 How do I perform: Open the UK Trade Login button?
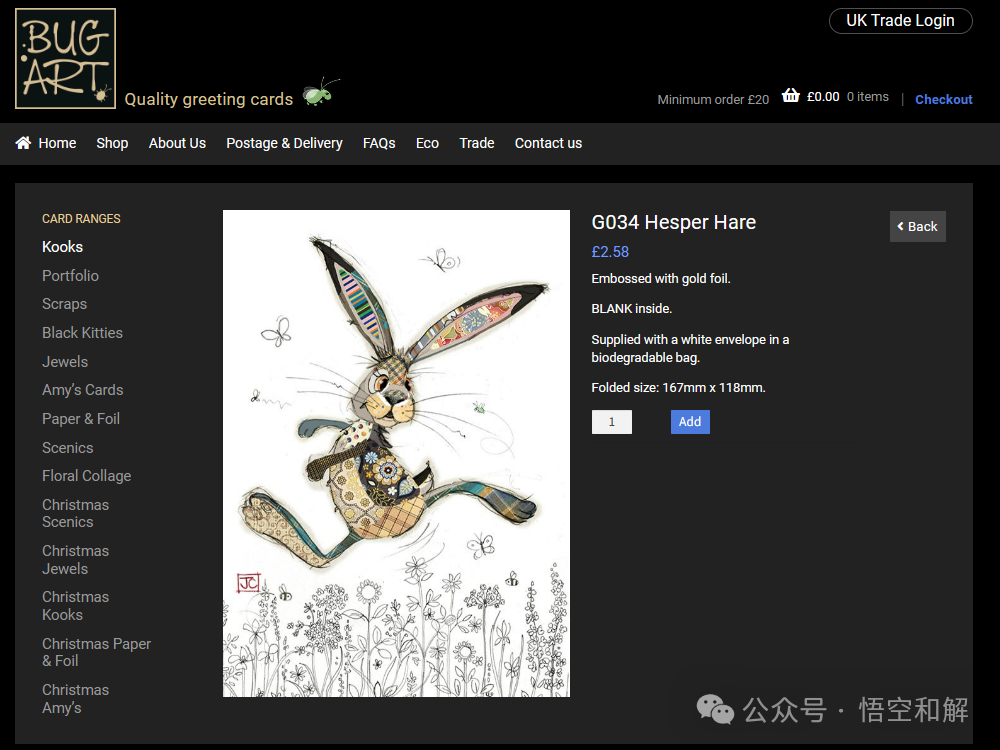pos(901,20)
